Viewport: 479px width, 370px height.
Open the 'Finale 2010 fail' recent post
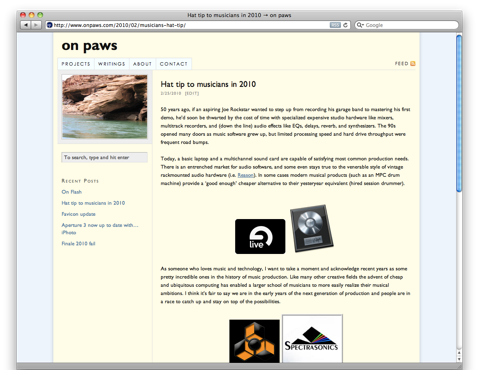pos(78,244)
